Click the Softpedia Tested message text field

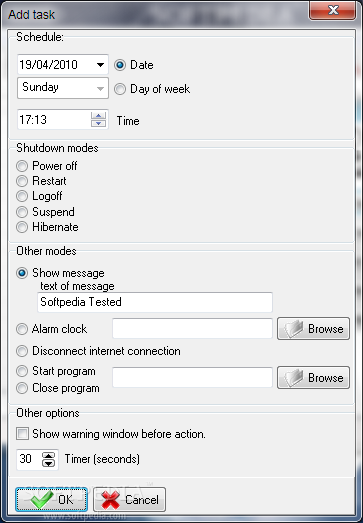pos(155,302)
